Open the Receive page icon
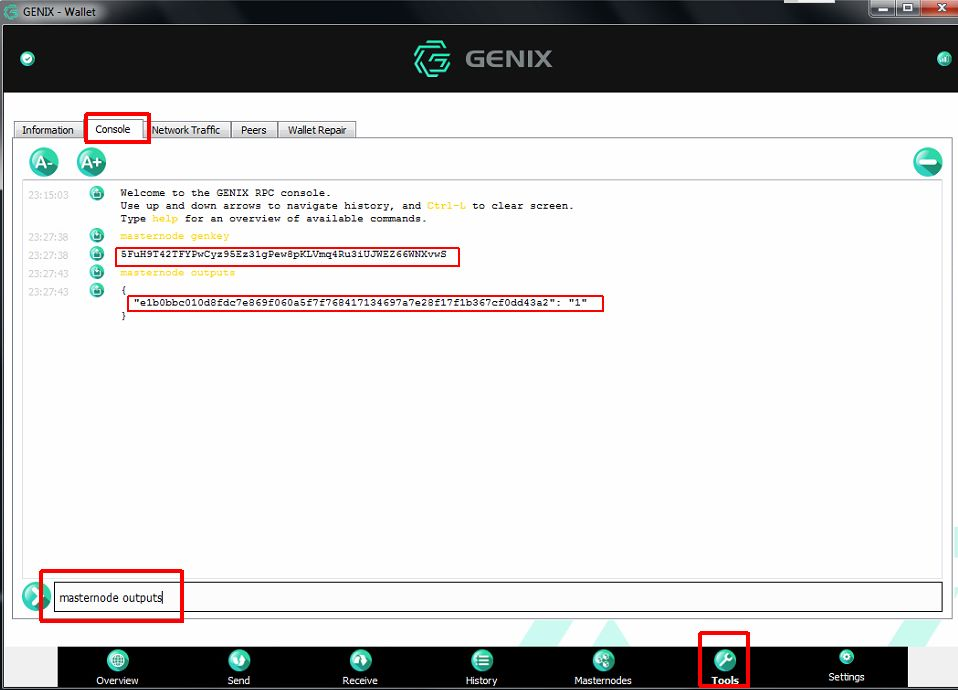958x690 pixels. tap(360, 660)
